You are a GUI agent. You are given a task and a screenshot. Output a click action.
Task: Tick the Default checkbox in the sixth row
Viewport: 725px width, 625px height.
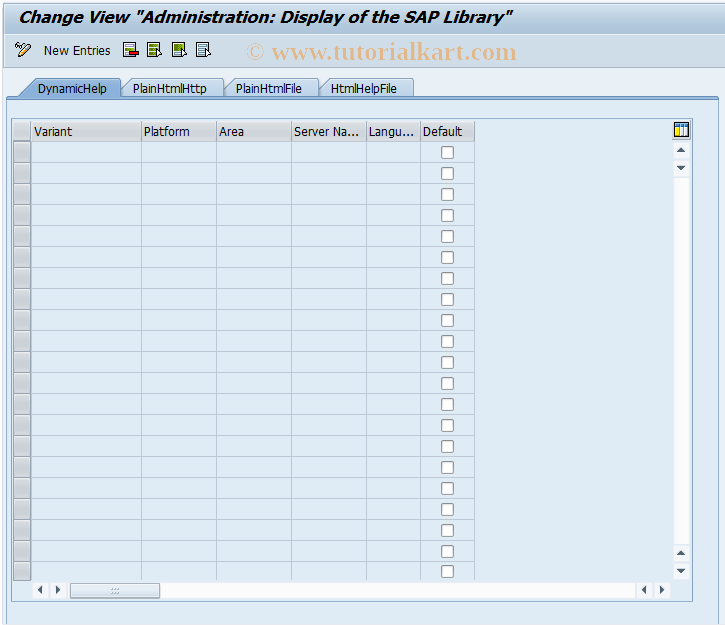point(447,257)
